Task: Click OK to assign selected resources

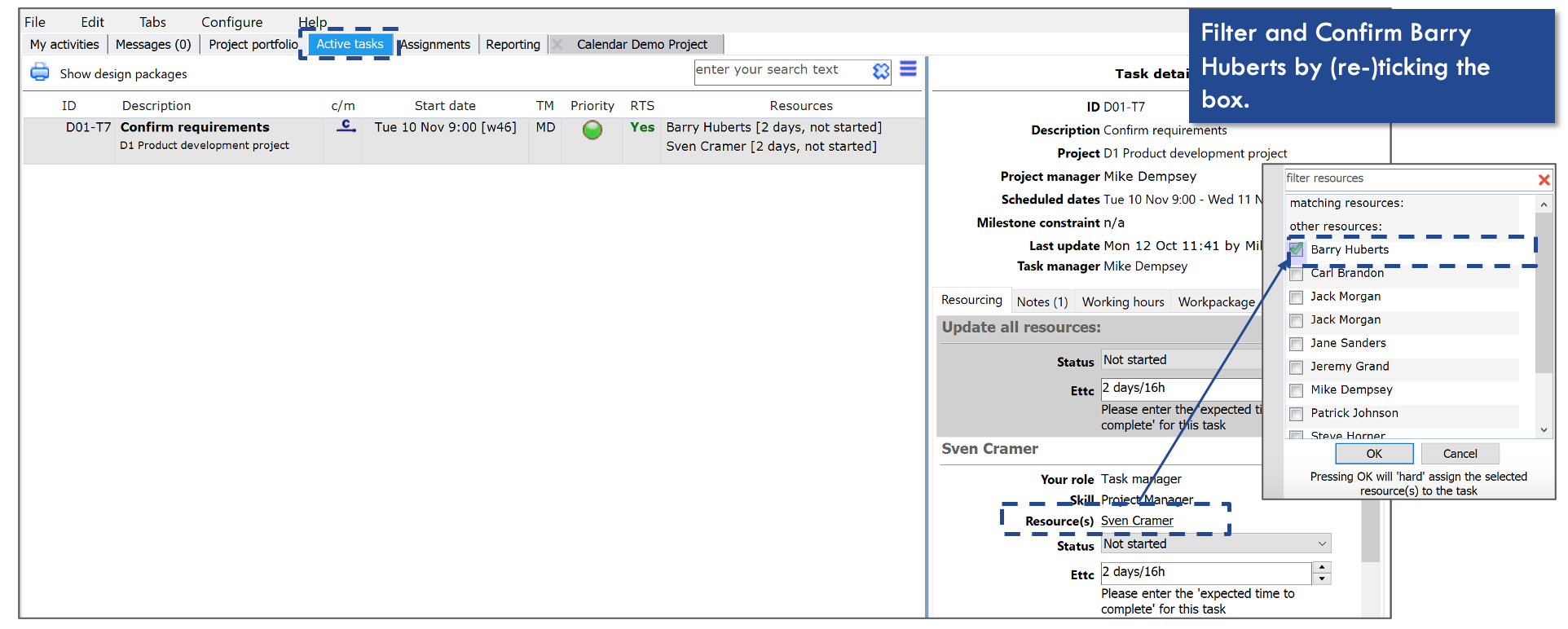Action: click(x=1374, y=454)
